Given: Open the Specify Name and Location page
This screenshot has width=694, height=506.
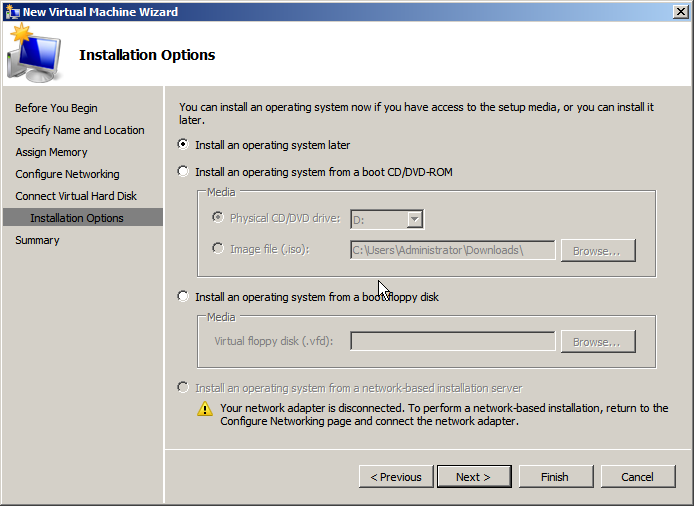Looking at the screenshot, I should pos(79,130).
